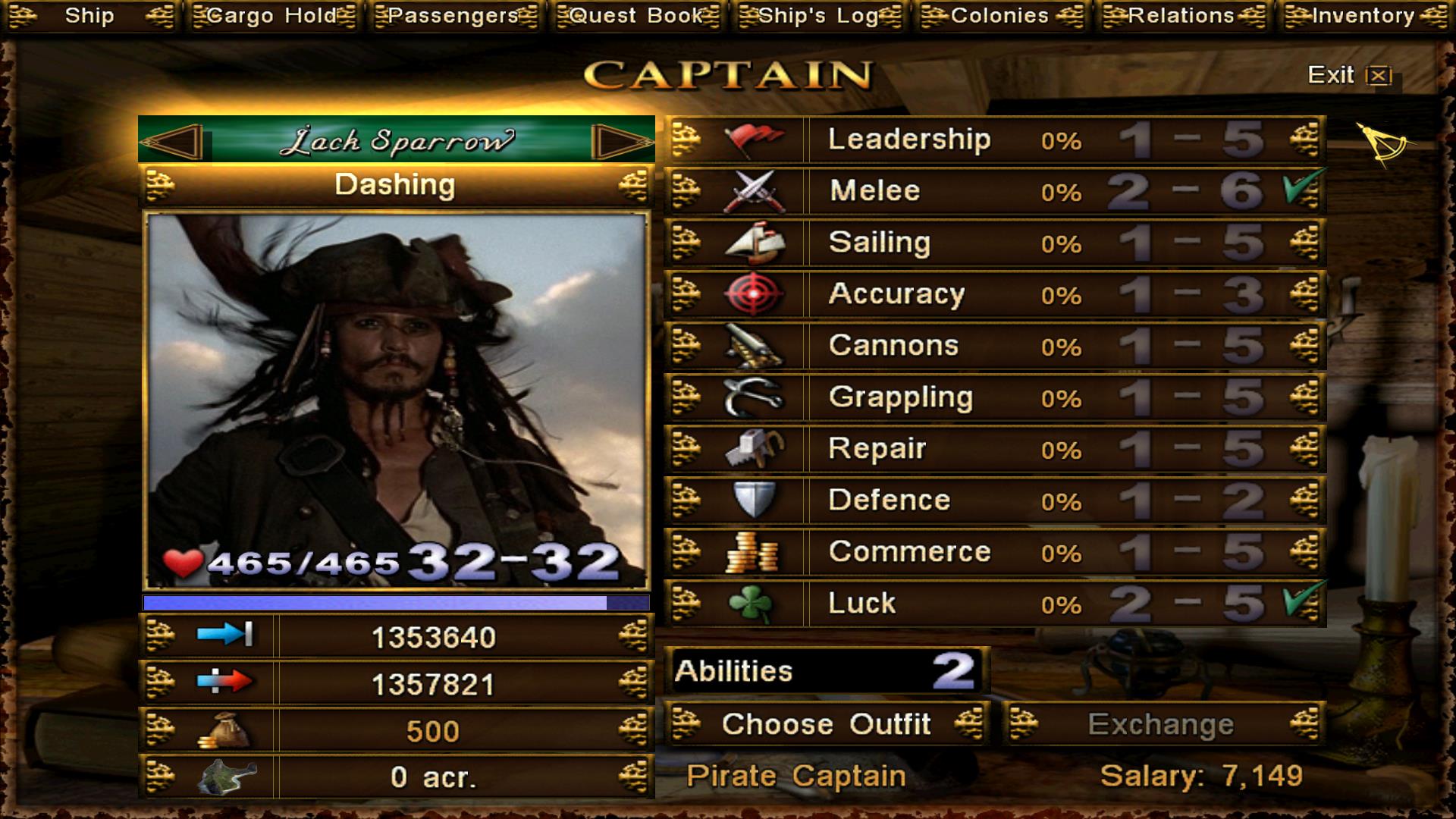Click the Exchange button
This screenshot has width=1456, height=819.
pyautogui.click(x=1163, y=724)
